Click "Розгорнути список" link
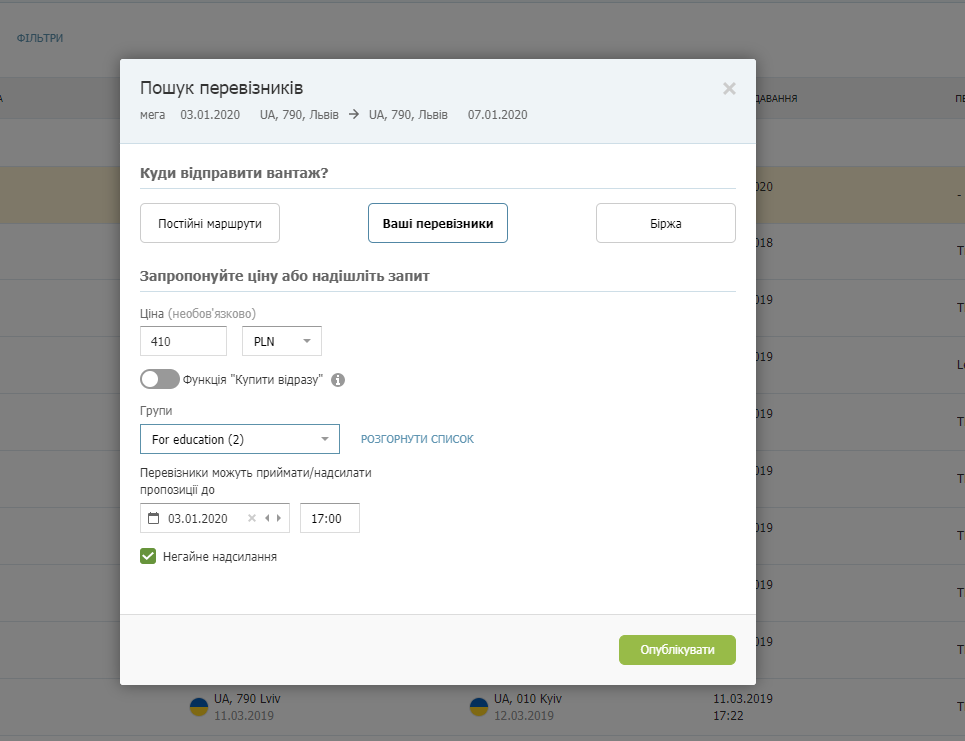Viewport: 965px width, 741px height. [417, 439]
